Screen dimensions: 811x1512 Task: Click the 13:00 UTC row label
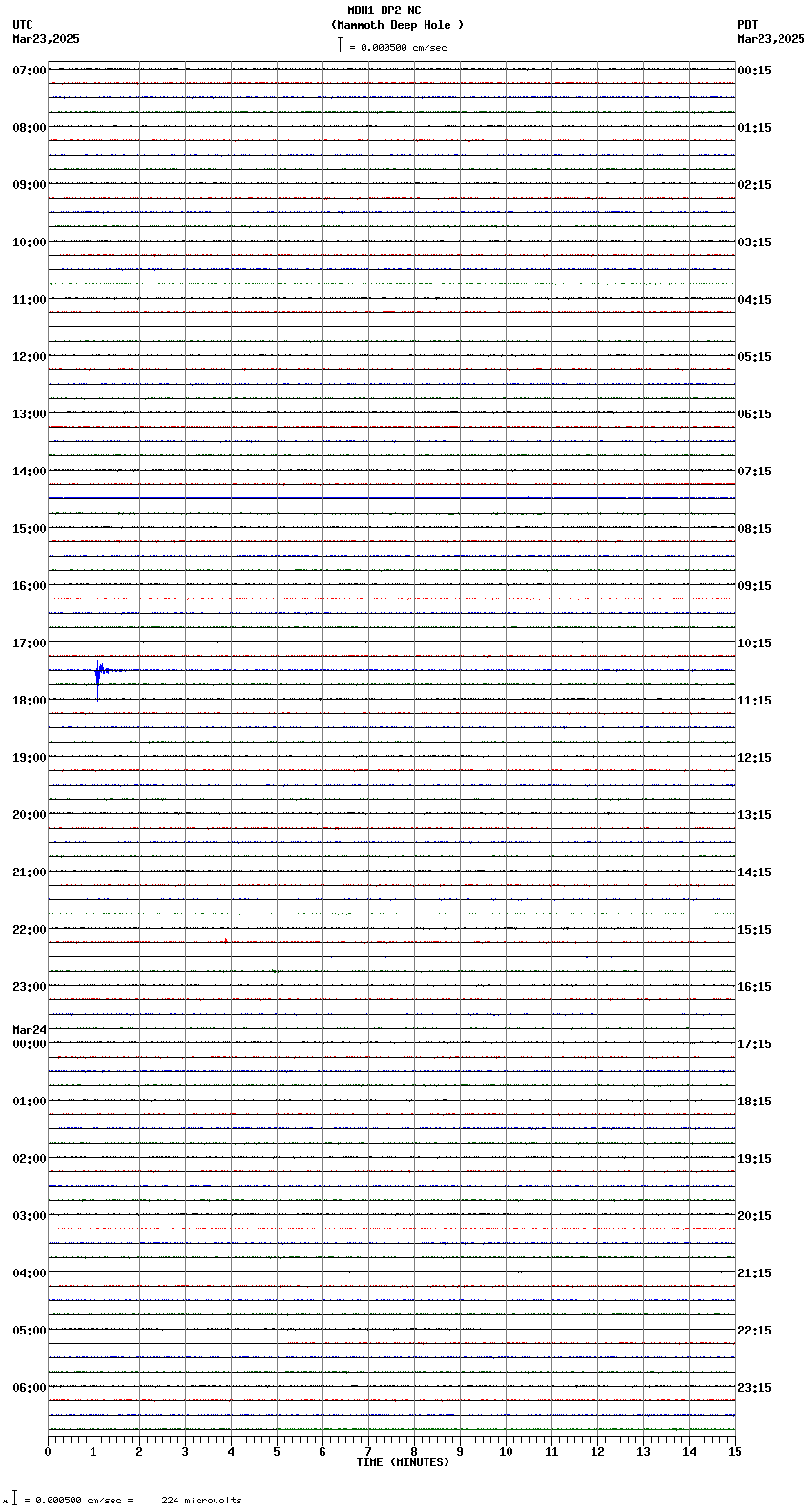(30, 414)
